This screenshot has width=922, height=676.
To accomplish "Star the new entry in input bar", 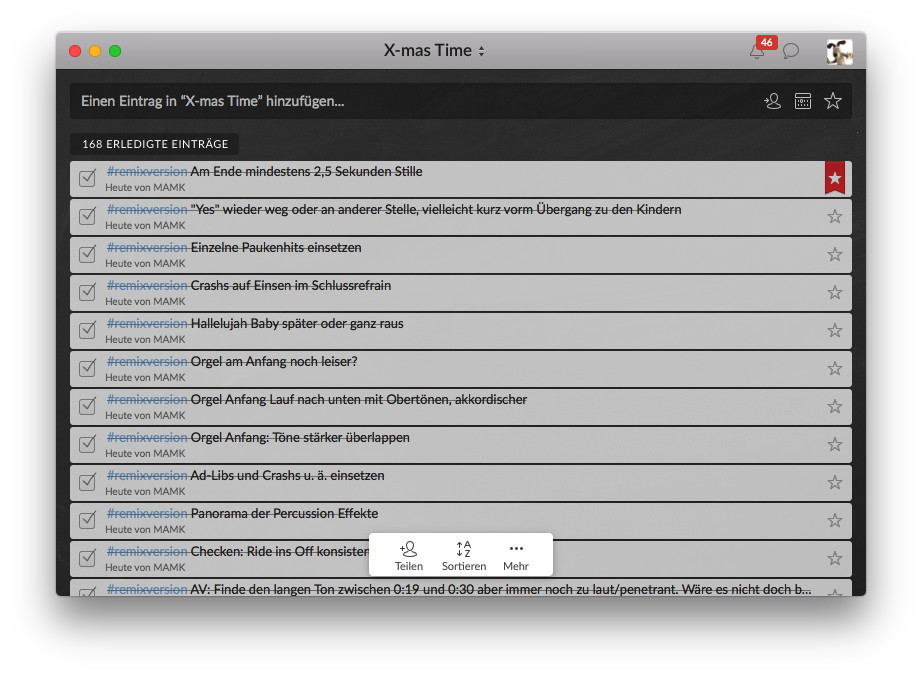I will tap(833, 101).
